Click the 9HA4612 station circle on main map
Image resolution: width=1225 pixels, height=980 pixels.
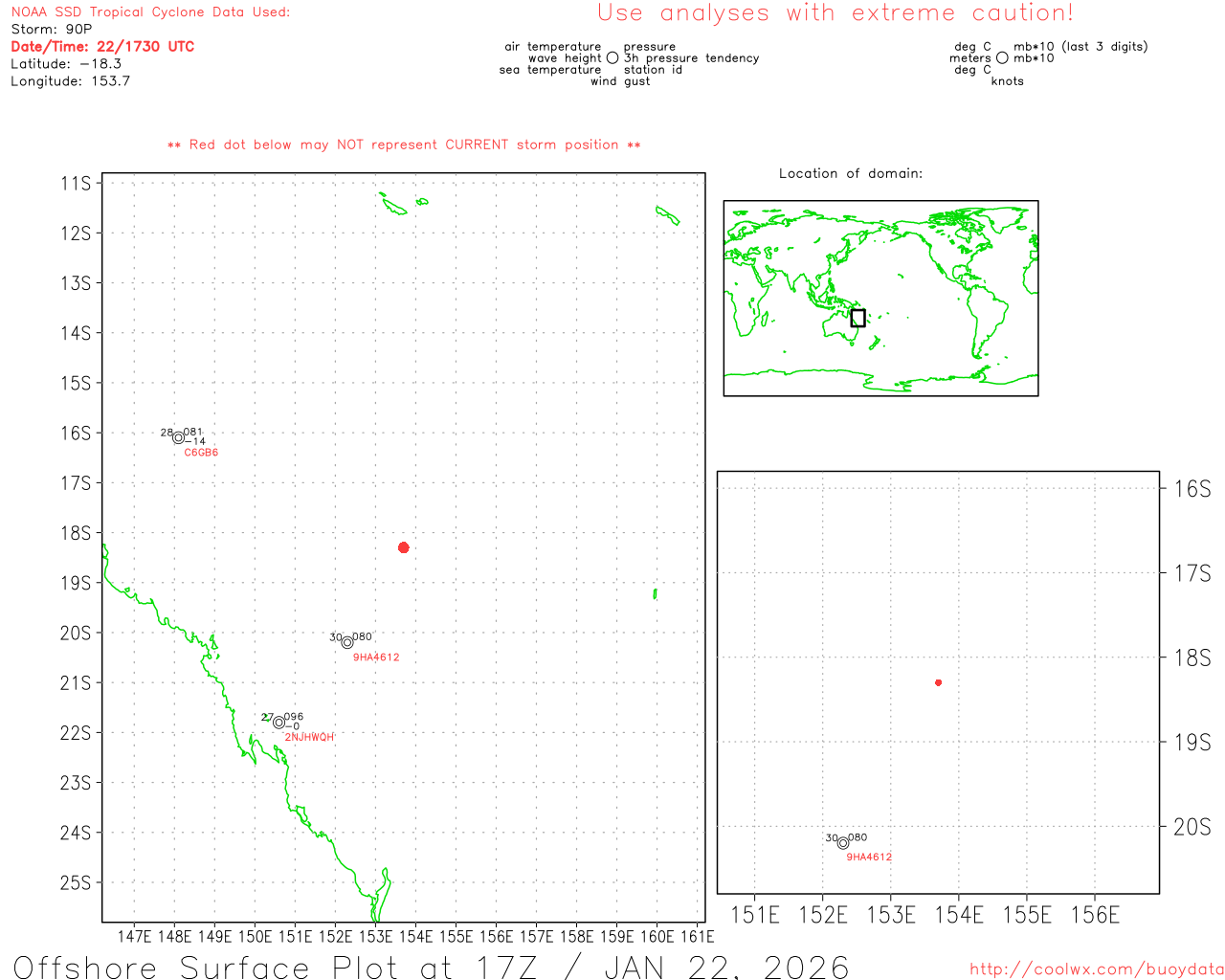[347, 642]
